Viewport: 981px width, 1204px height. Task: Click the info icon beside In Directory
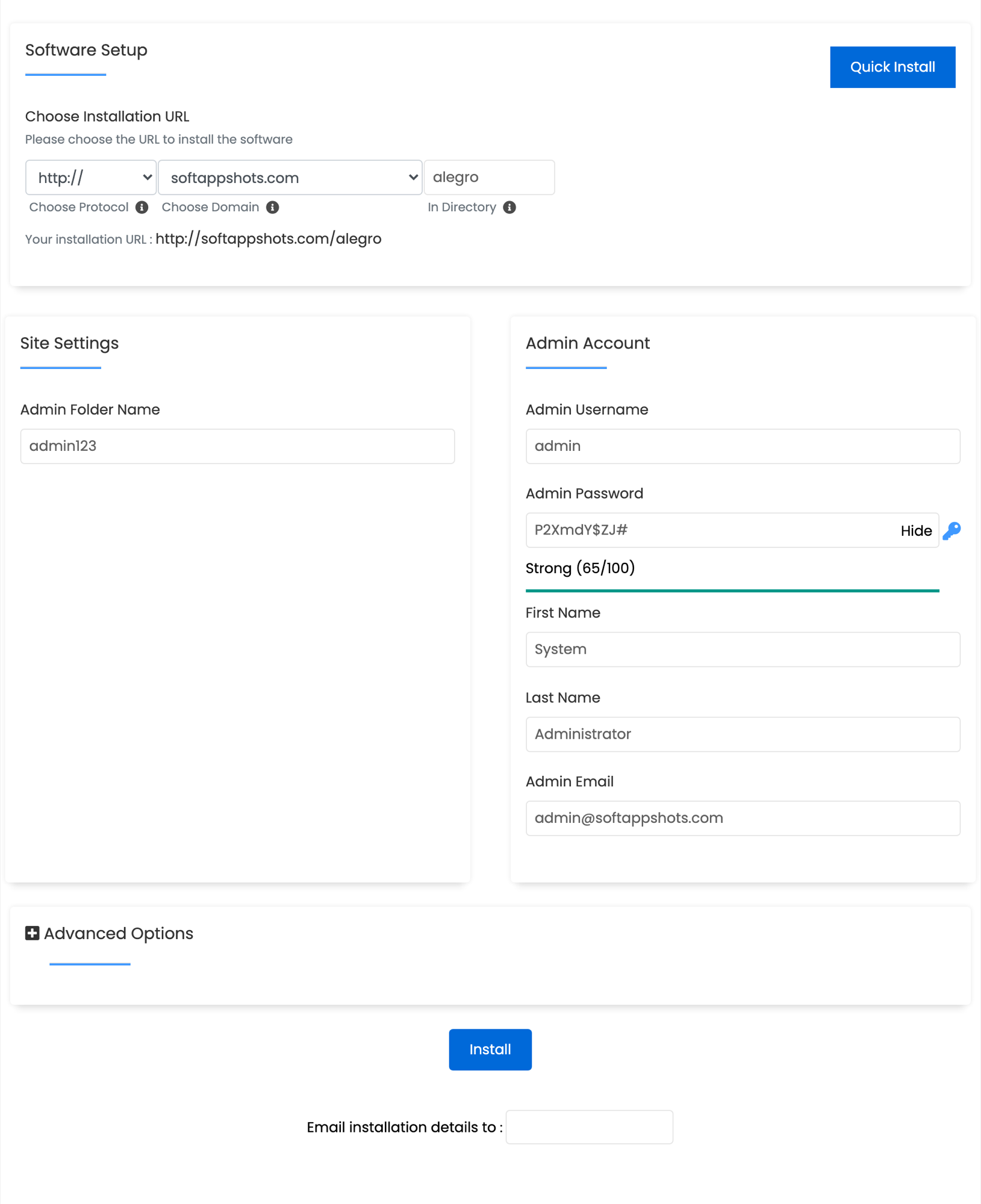click(509, 207)
